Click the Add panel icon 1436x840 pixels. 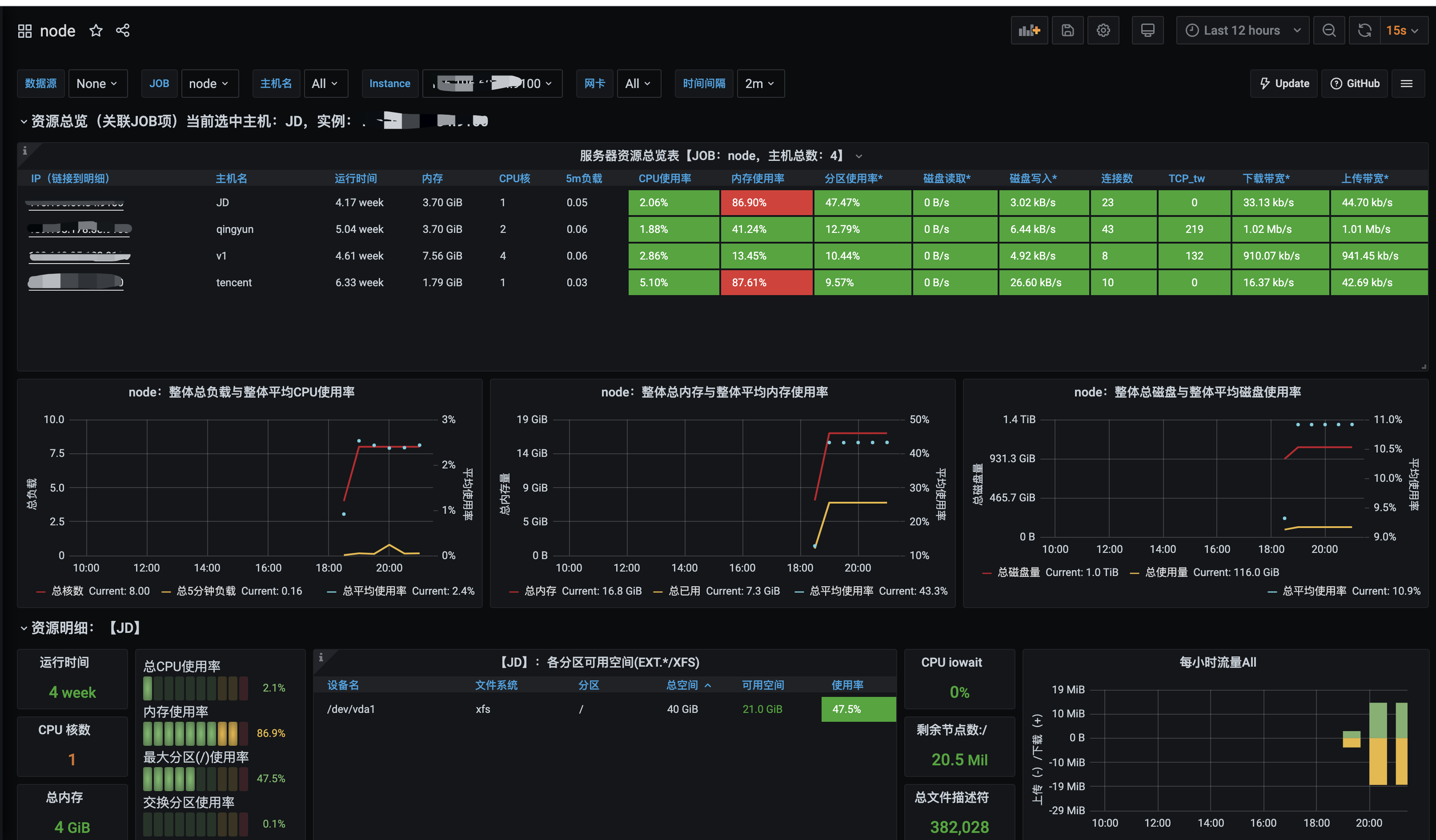click(1029, 31)
